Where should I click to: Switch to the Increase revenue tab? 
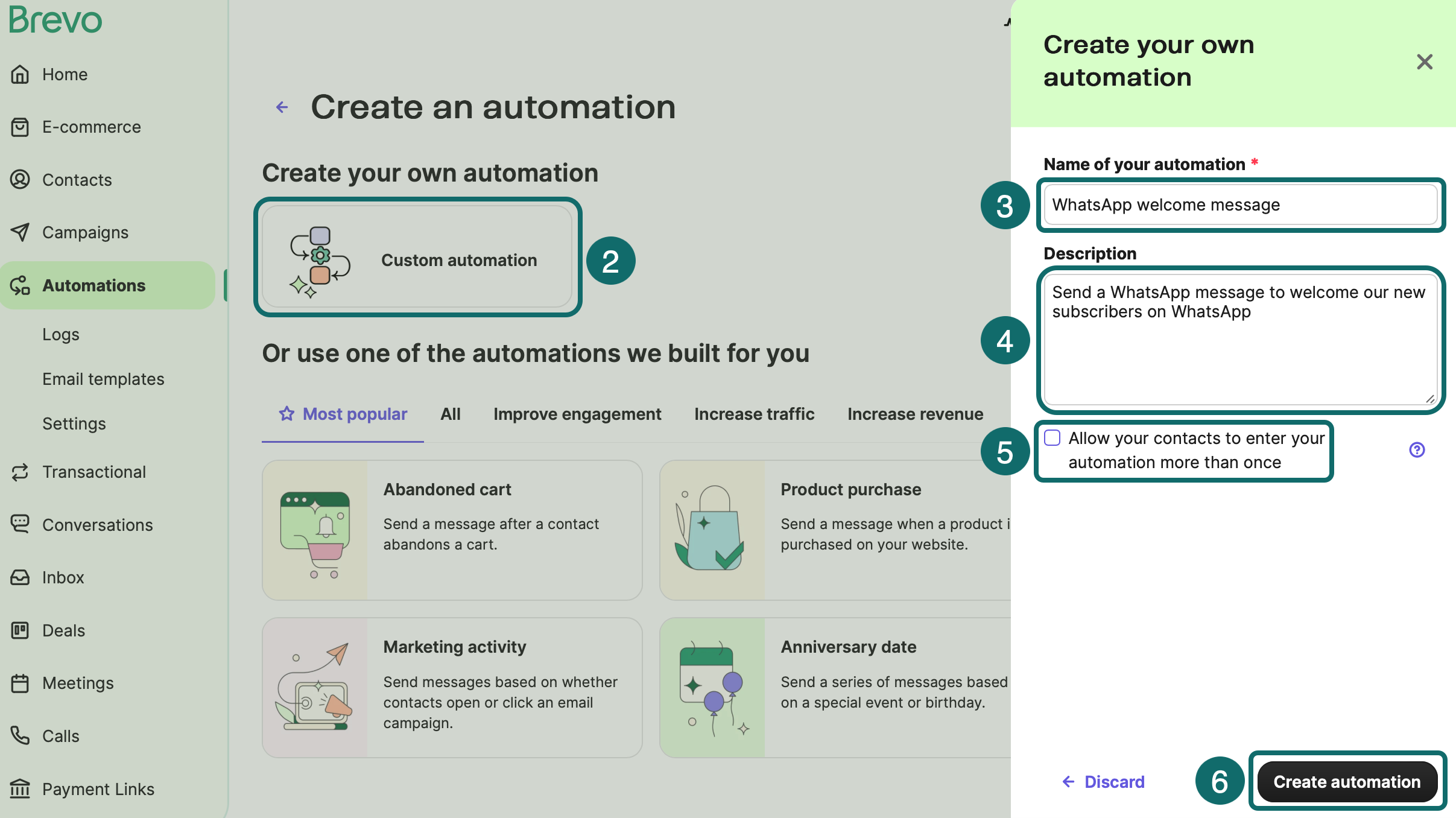click(915, 414)
